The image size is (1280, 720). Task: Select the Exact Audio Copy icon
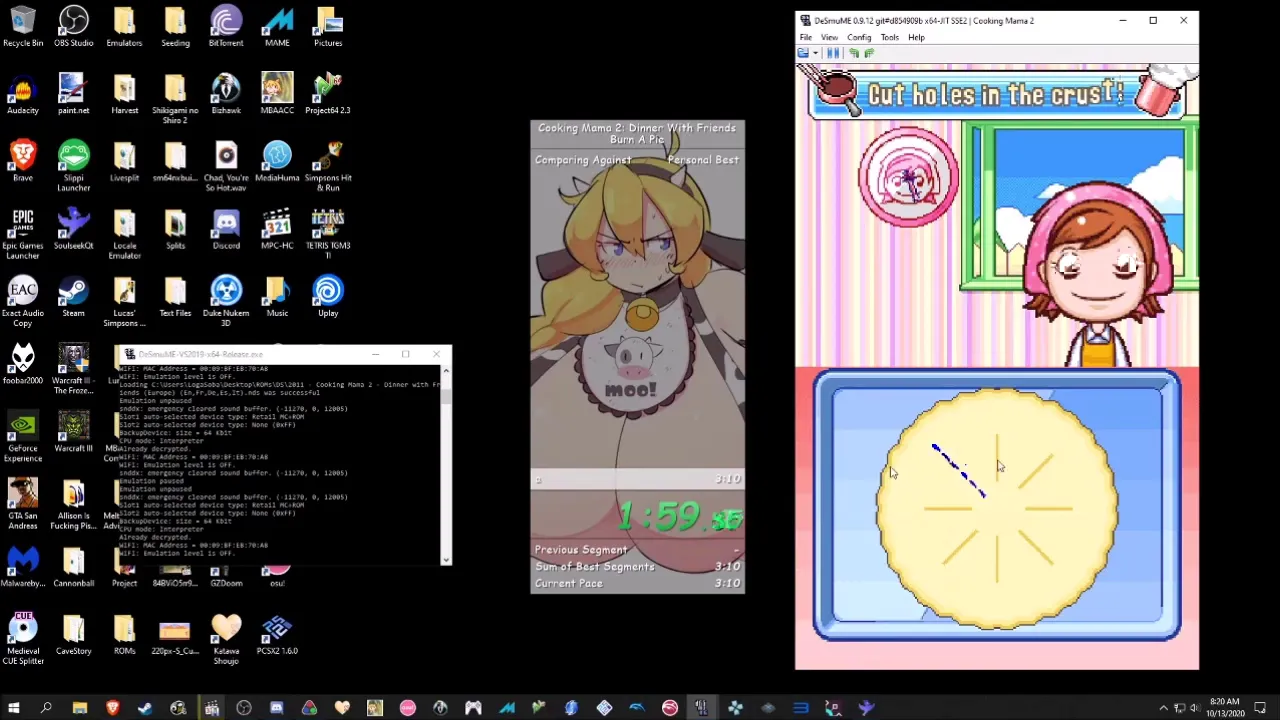(x=23, y=302)
